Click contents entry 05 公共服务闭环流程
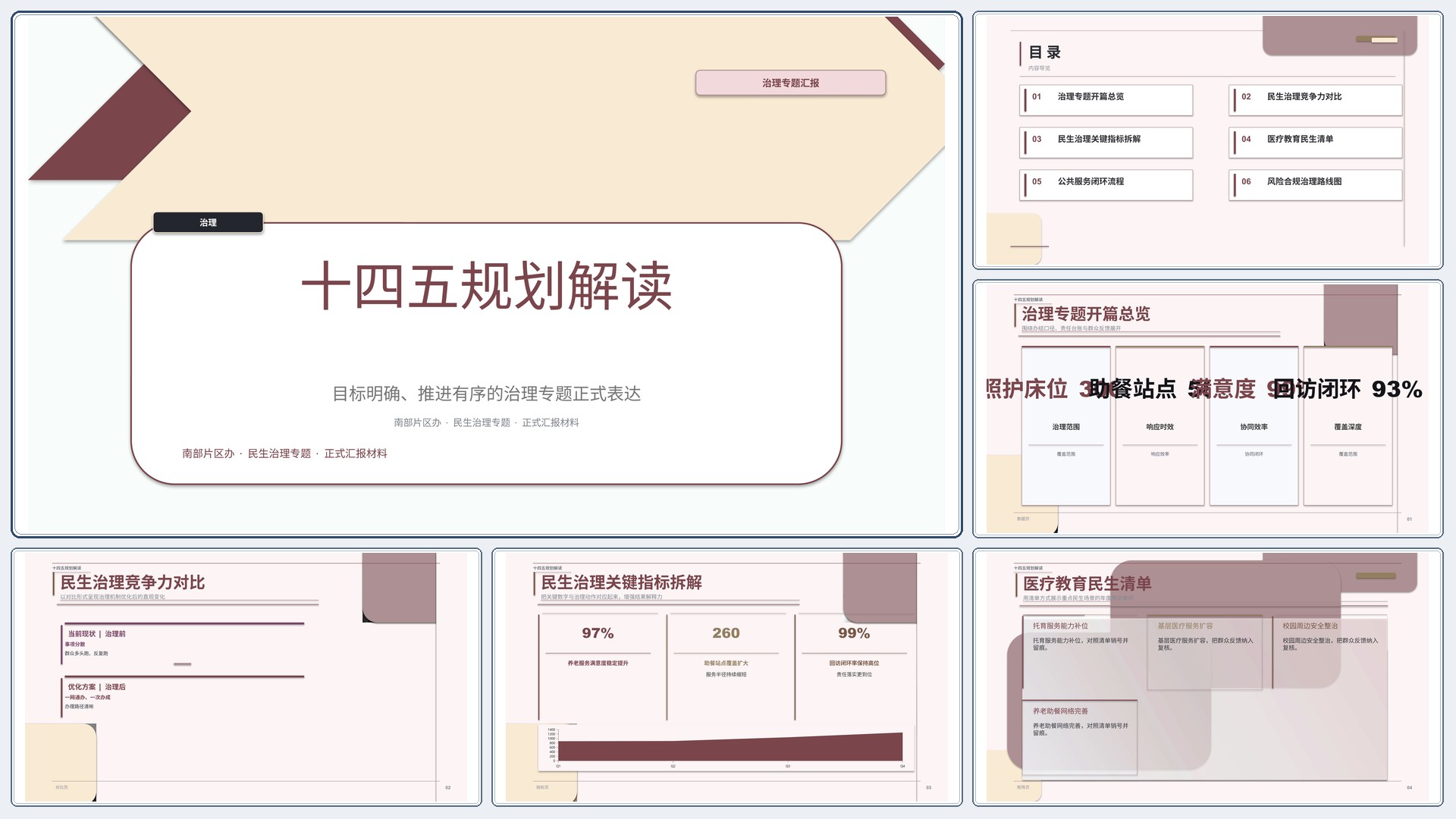1456x819 pixels. coord(1106,184)
